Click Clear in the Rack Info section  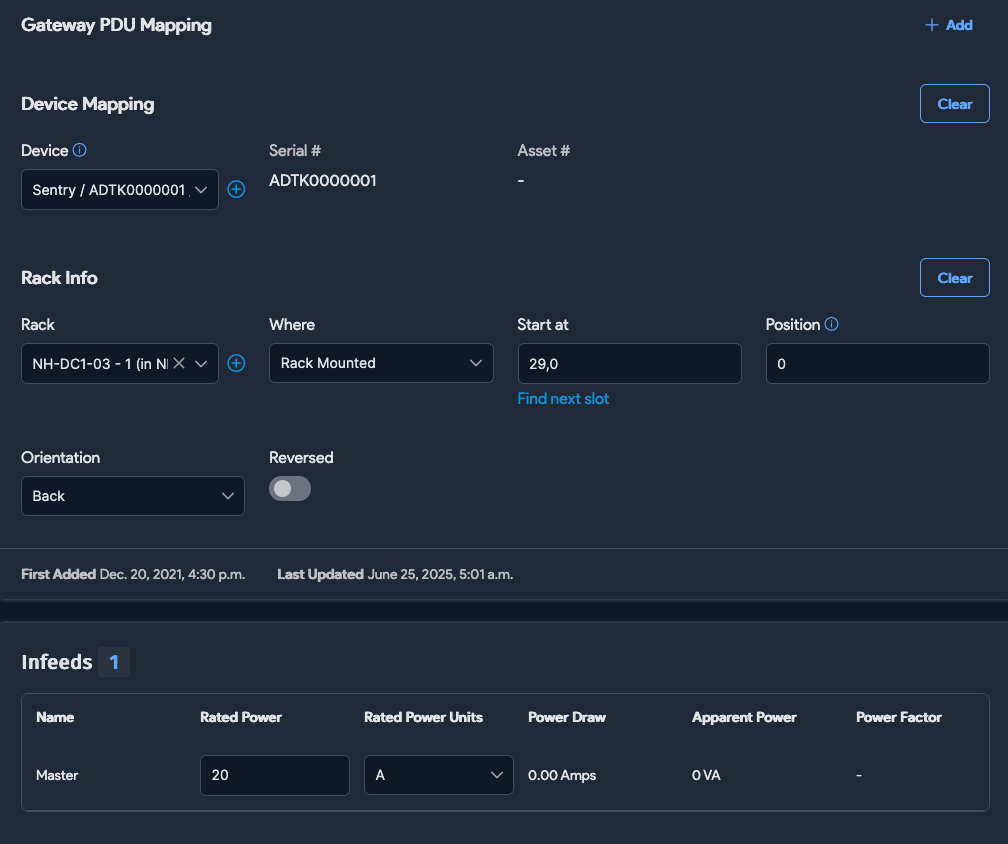[954, 277]
